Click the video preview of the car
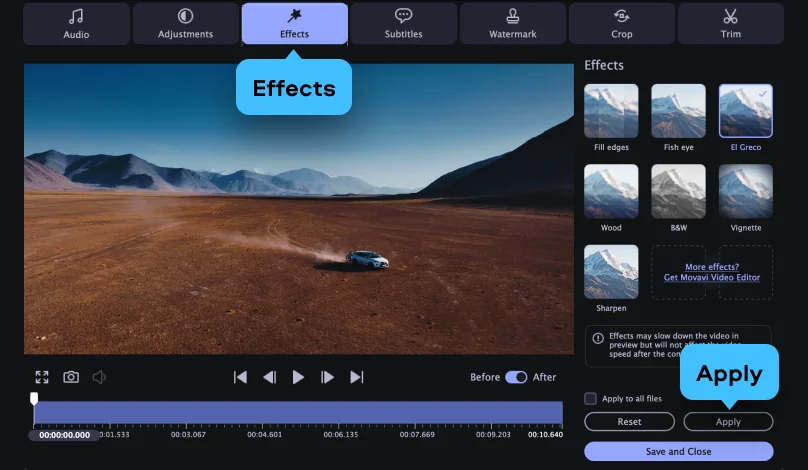This screenshot has width=808, height=470. (299, 209)
